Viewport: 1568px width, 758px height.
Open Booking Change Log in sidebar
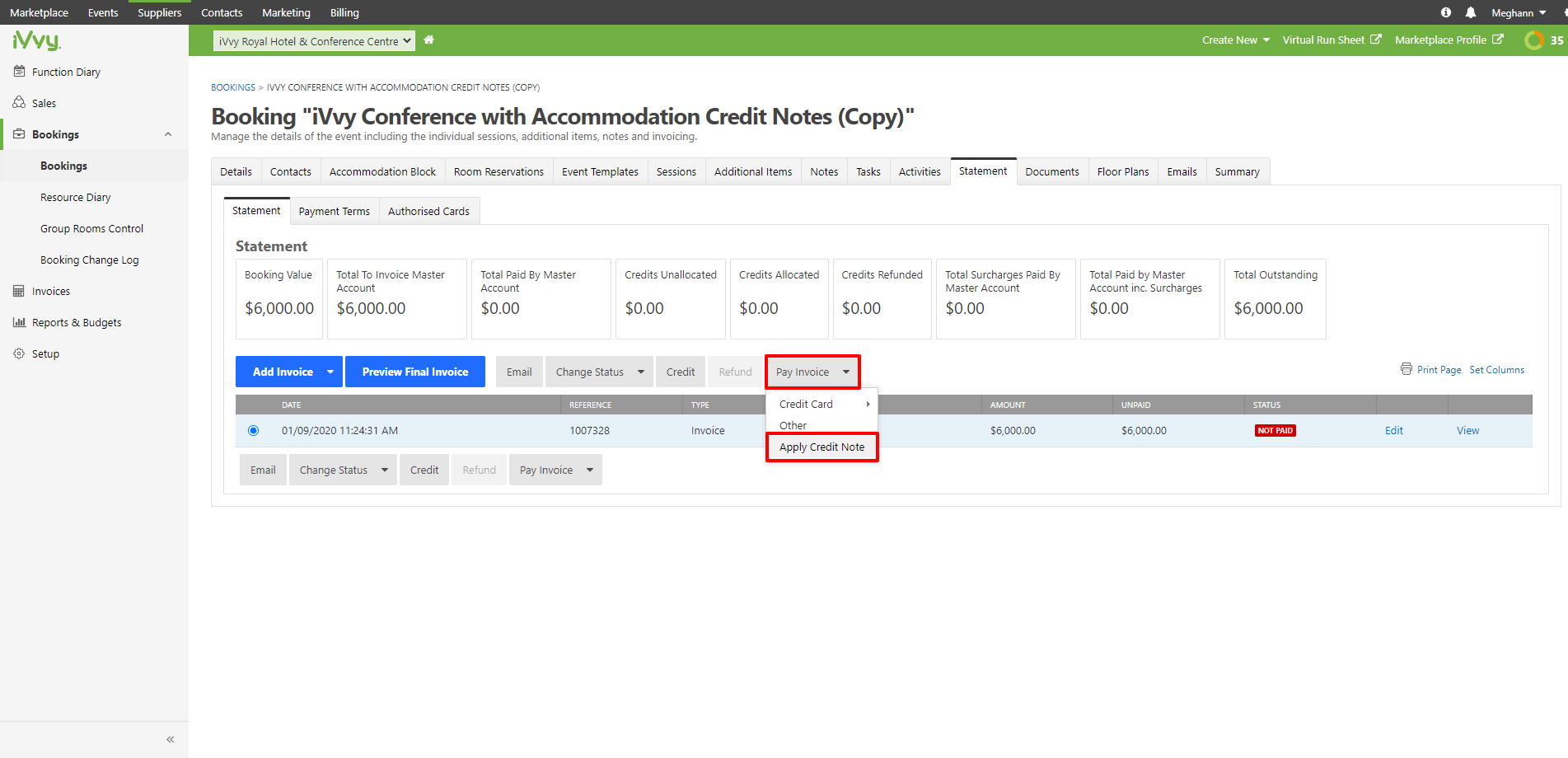[x=89, y=260]
